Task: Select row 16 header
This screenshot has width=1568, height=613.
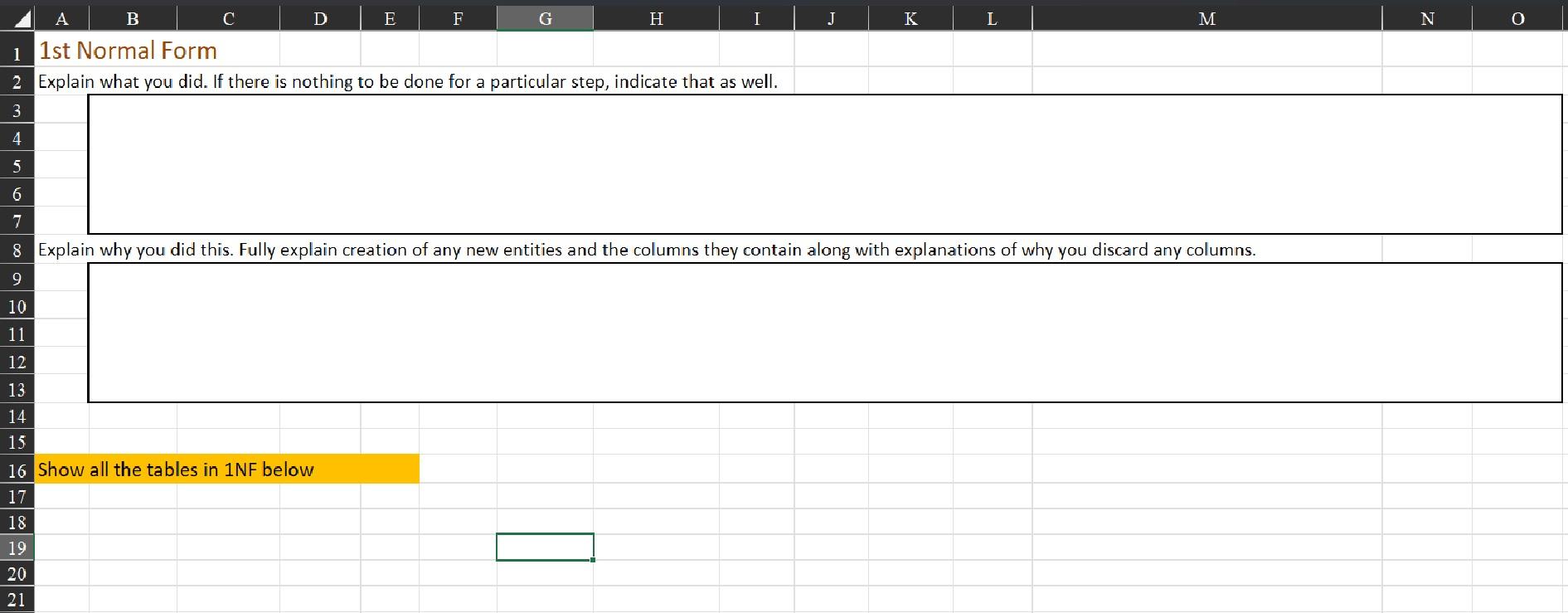Action: point(17,470)
